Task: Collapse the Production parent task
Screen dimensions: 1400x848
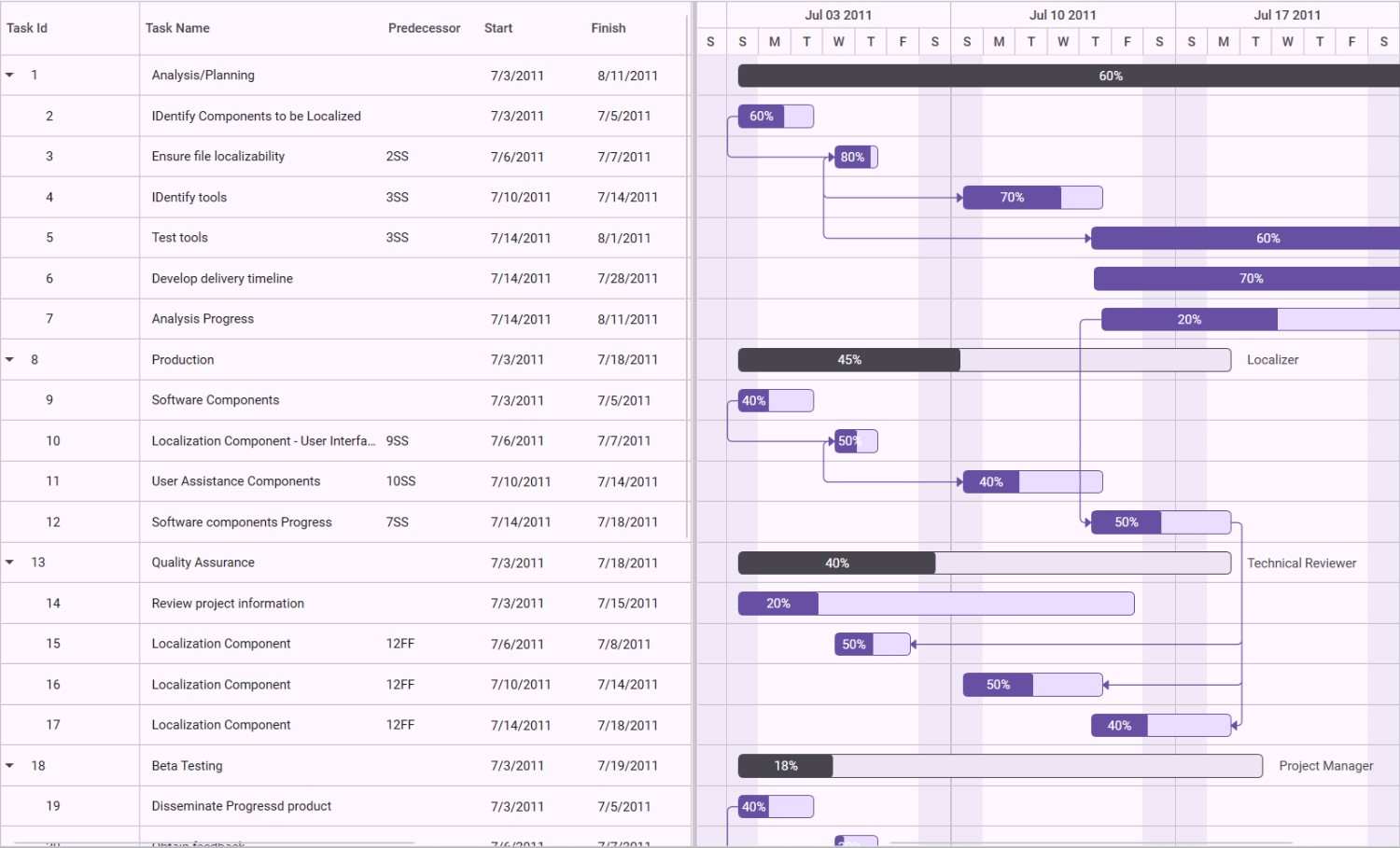Action: pos(10,359)
